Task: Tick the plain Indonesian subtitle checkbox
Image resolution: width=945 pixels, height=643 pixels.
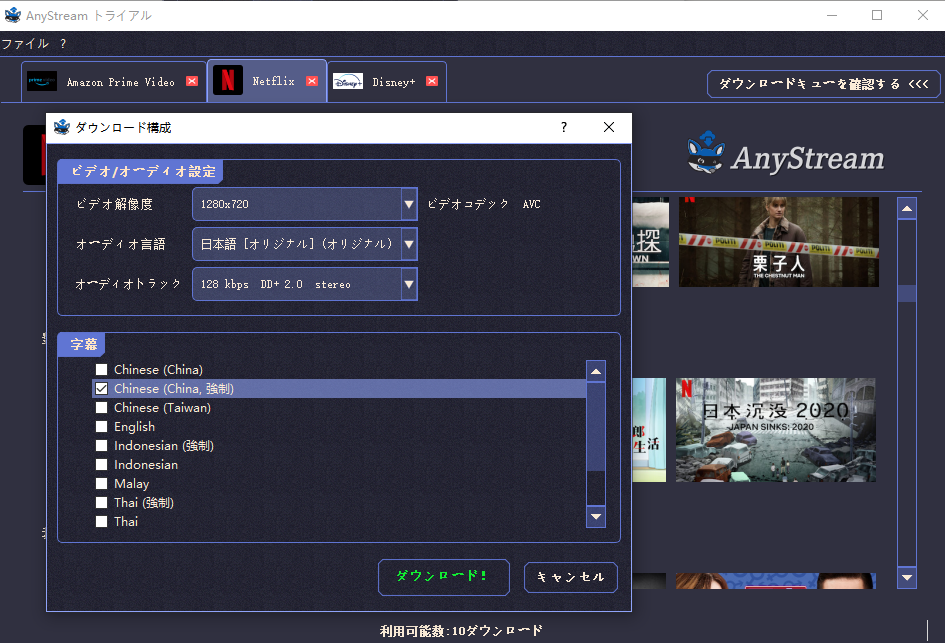Action: pos(101,465)
